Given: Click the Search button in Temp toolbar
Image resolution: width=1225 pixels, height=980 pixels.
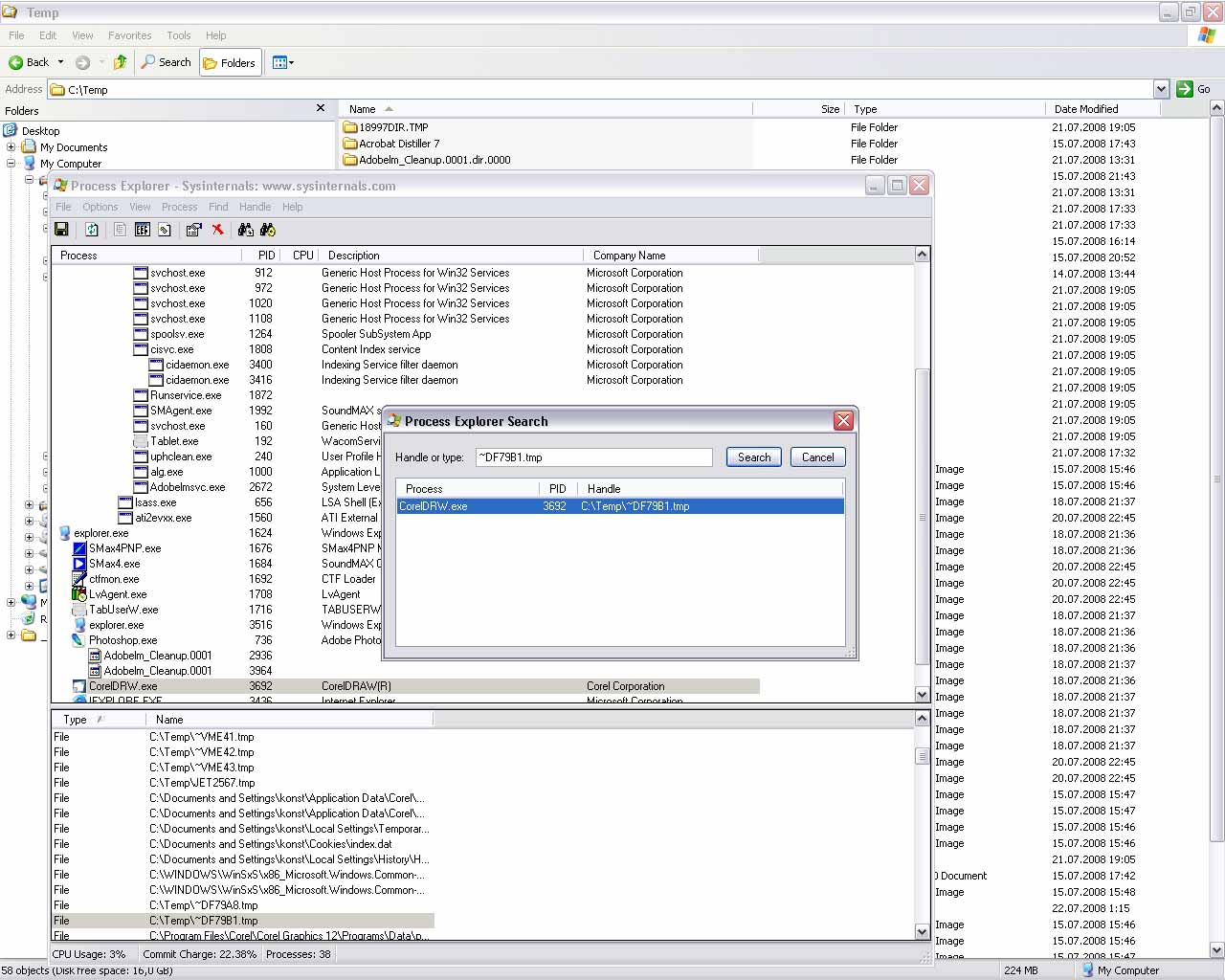Looking at the screenshot, I should click(166, 62).
